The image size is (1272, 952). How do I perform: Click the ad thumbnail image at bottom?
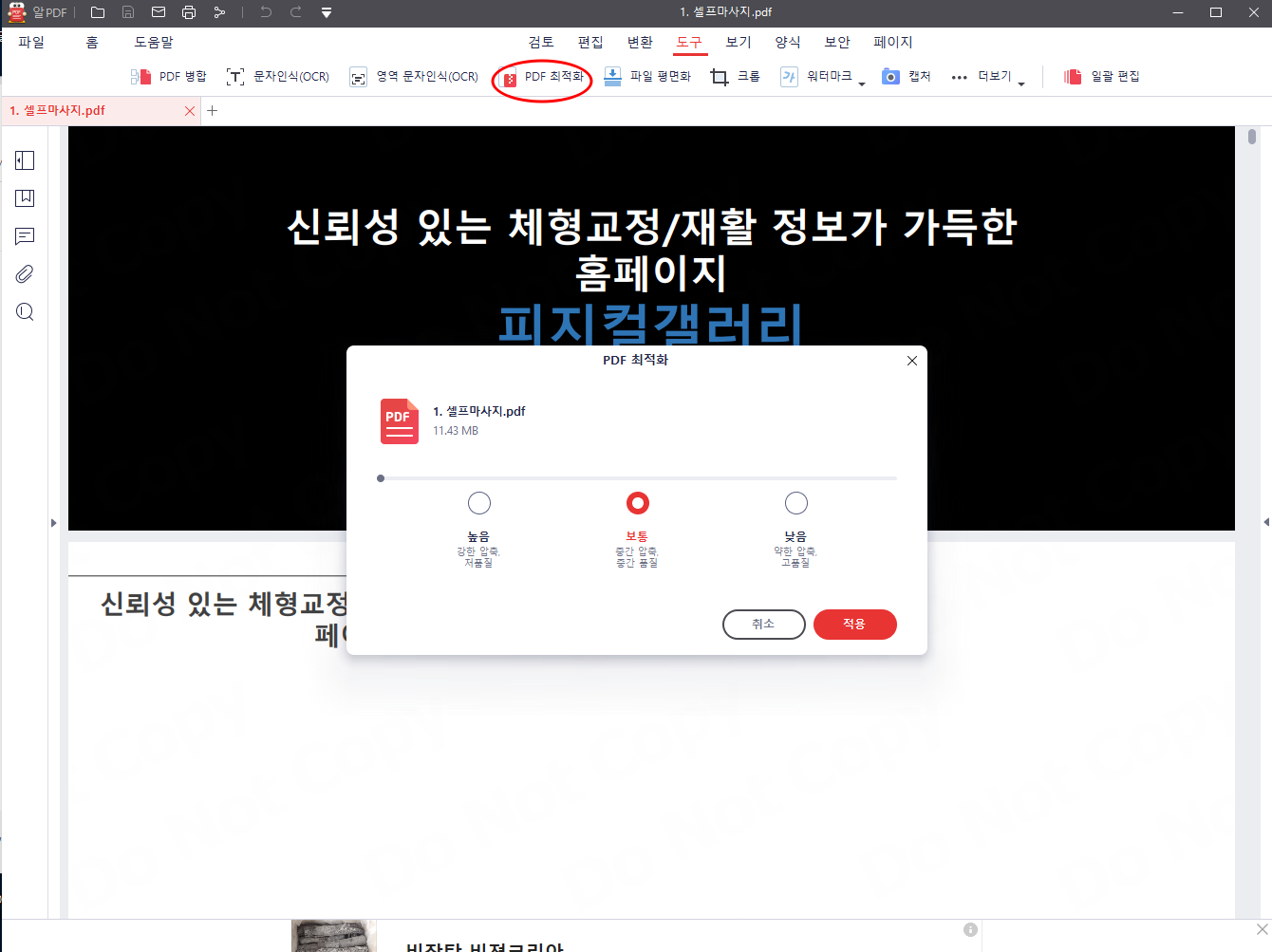tap(334, 936)
